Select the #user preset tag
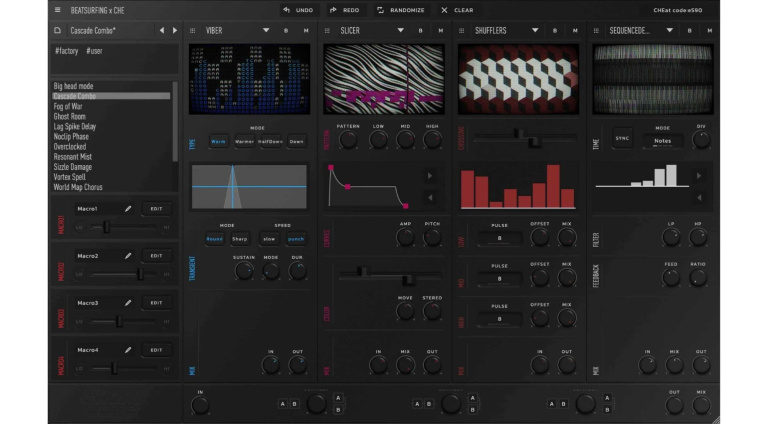Screen dimensions: 768x424 (94, 50)
